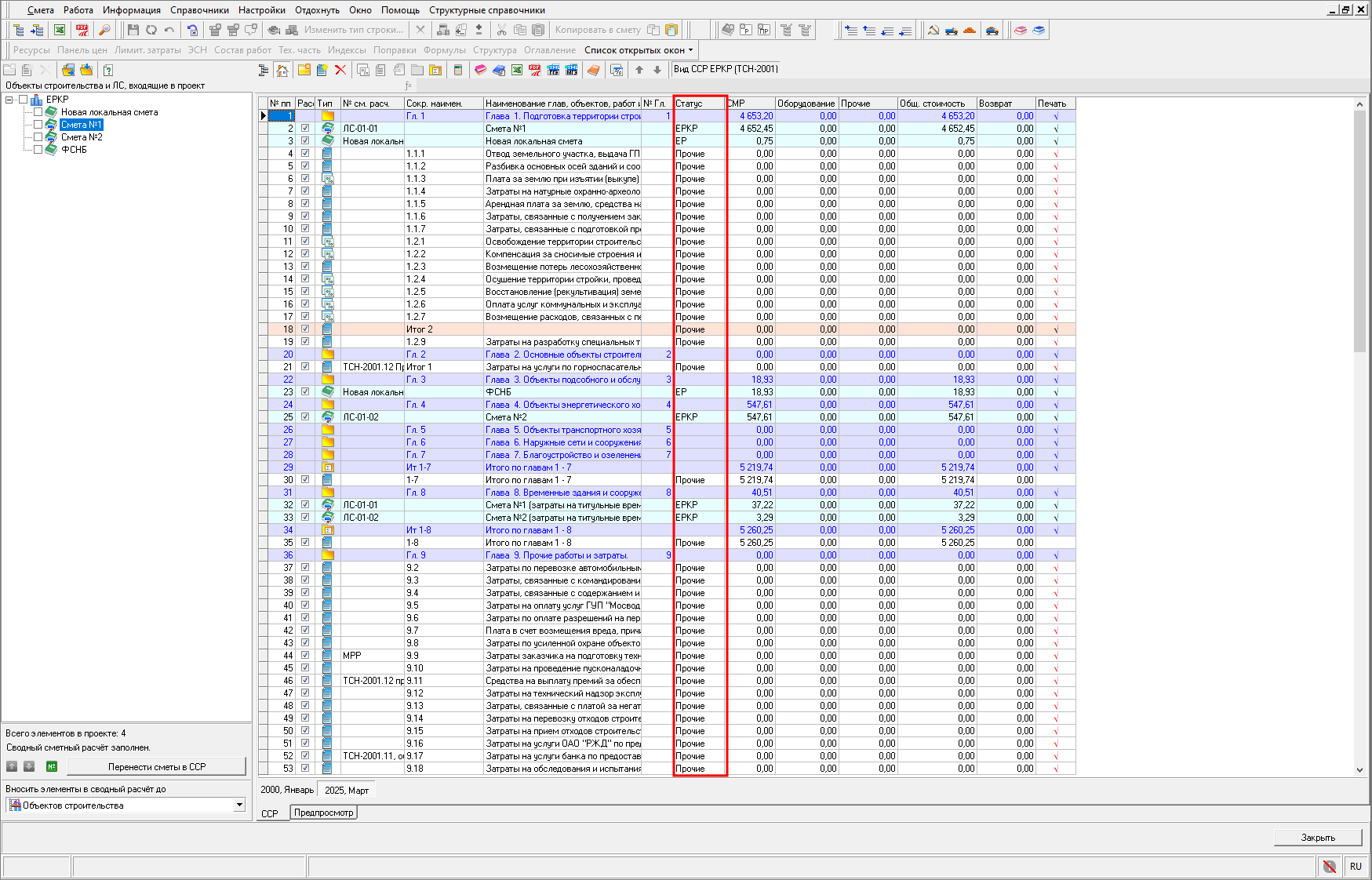Image resolution: width=1372 pixels, height=880 pixels.
Task: Click the house icon in the table toolbar
Action: [282, 70]
